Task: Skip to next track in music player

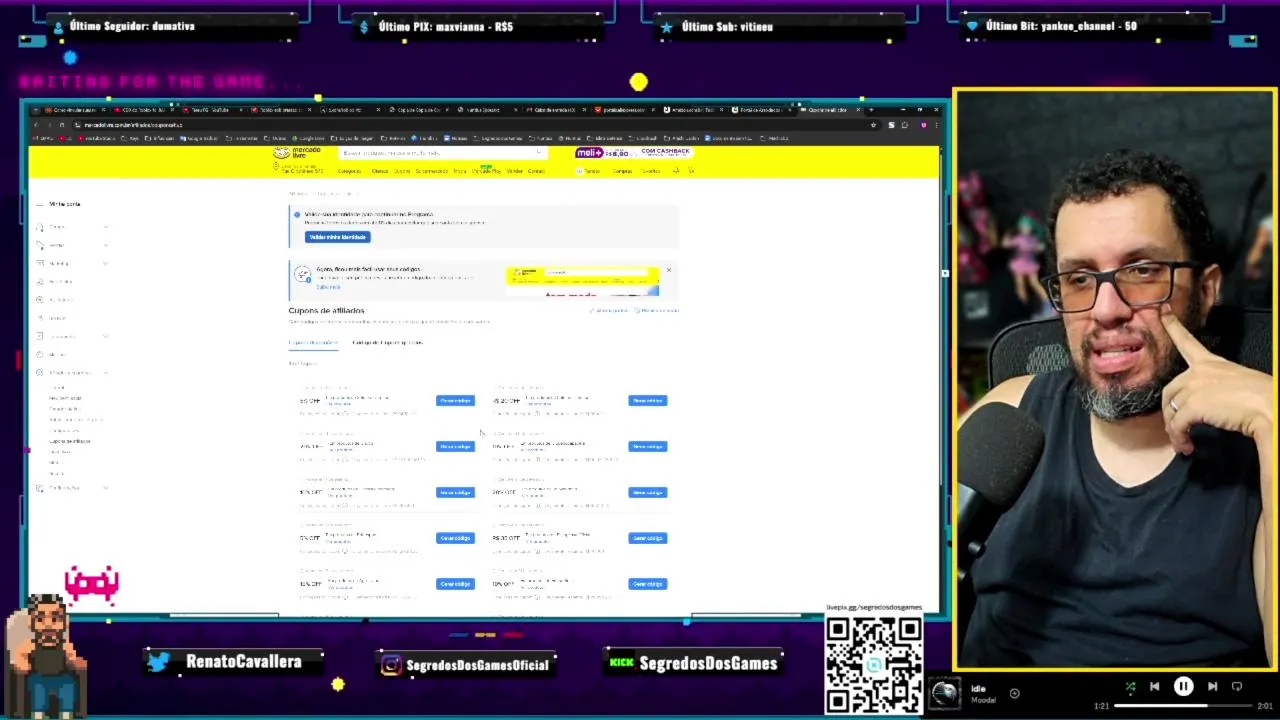Action: click(1212, 687)
